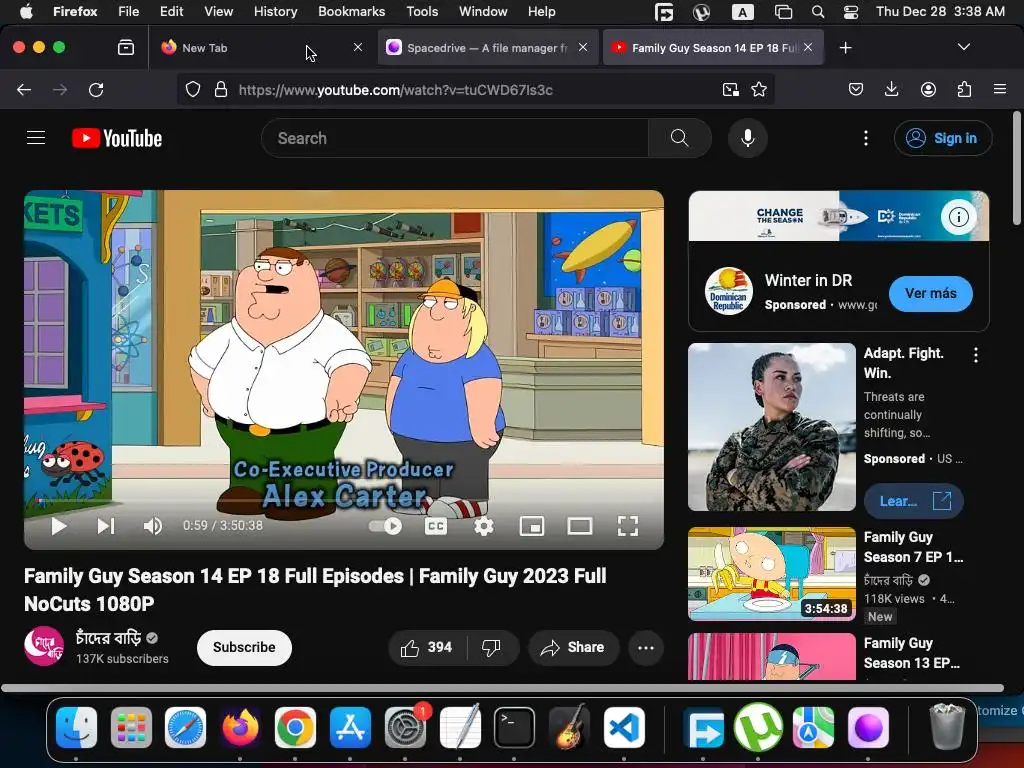Skip to next video button

(x=106, y=526)
